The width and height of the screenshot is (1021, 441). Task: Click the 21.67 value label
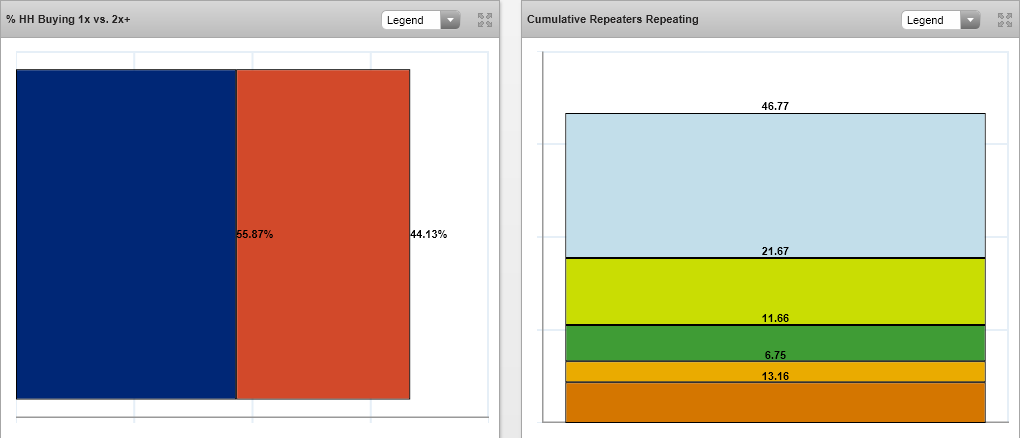pyautogui.click(x=775, y=251)
